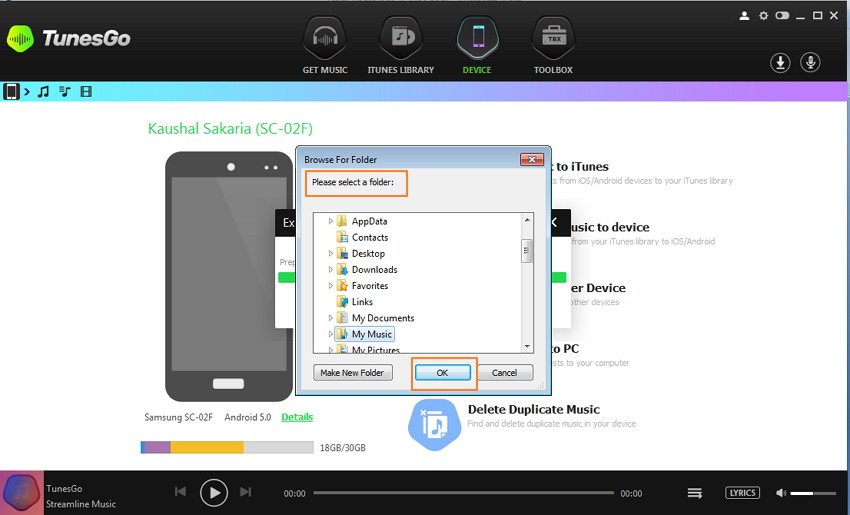Expand the Desktop folder node
Screen dimensions: 850x515
tap(330, 253)
